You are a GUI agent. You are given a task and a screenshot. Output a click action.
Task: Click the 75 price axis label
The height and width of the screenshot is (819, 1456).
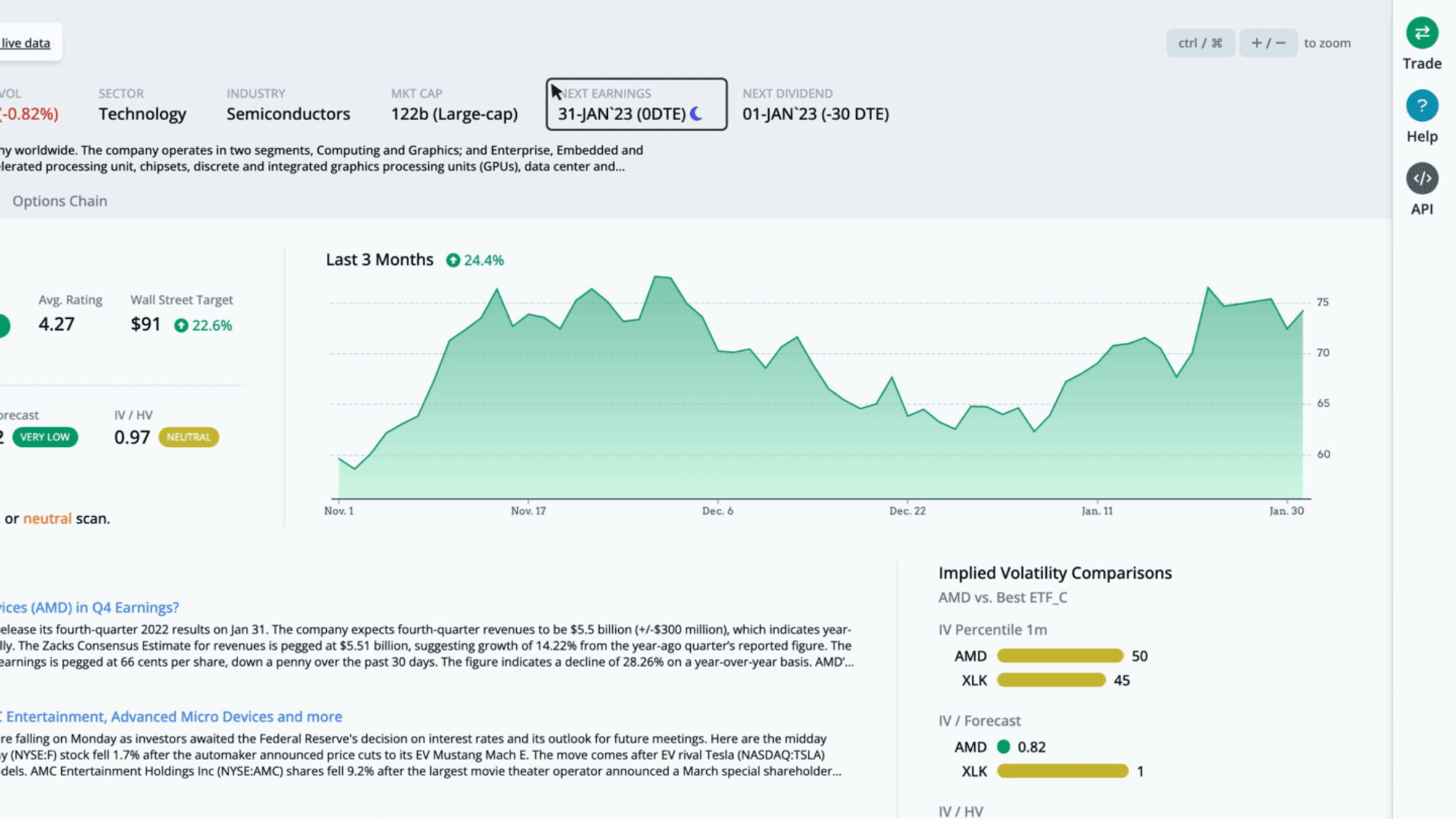(x=1323, y=302)
